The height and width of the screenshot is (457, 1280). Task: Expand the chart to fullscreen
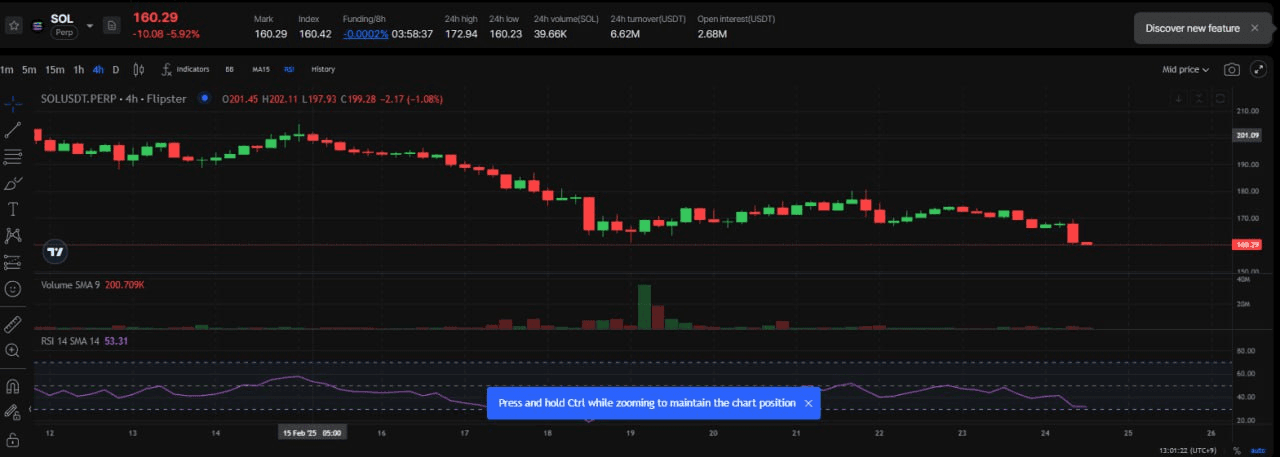coord(1258,70)
